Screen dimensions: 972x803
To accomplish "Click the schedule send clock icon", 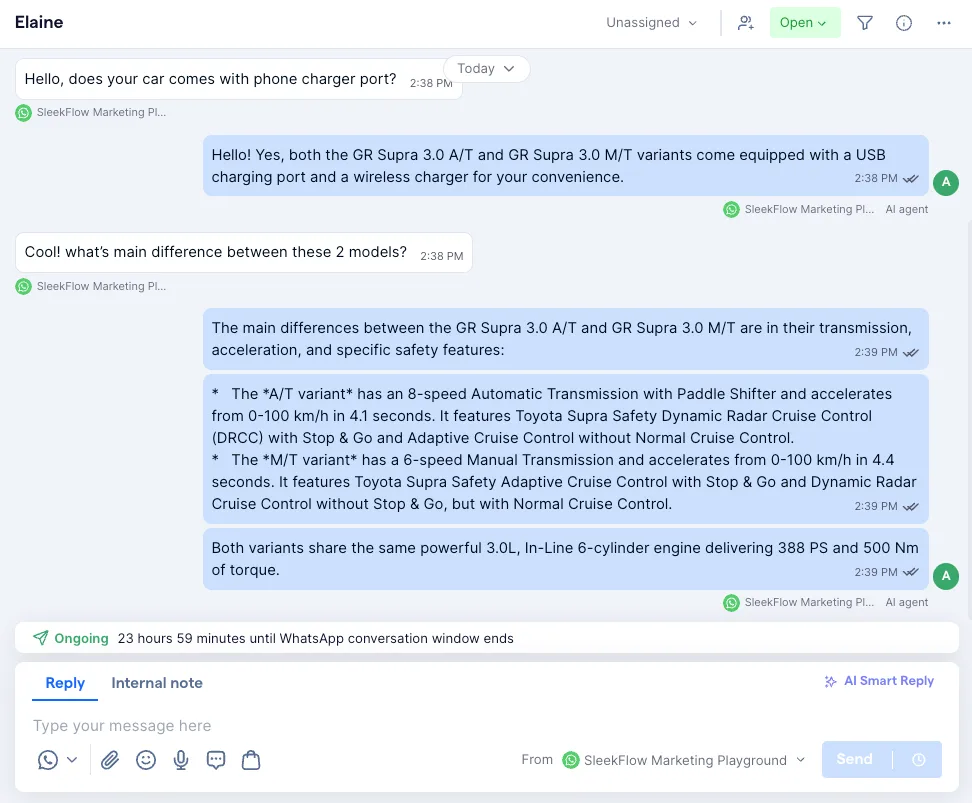I will click(918, 759).
